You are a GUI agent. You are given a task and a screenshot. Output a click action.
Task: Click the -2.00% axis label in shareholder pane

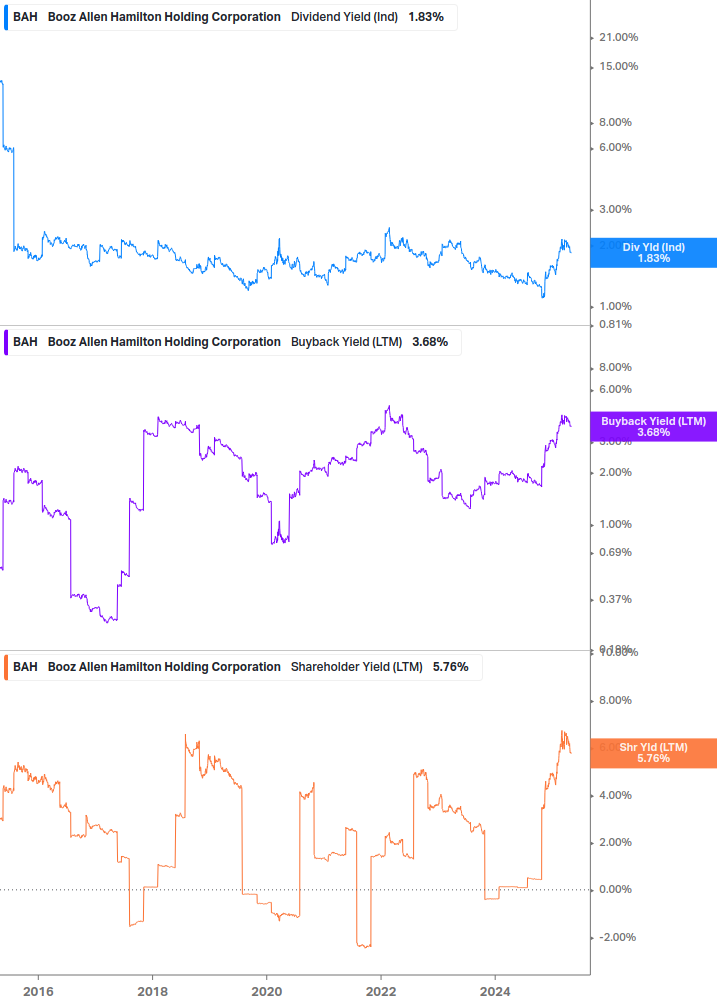click(617, 937)
